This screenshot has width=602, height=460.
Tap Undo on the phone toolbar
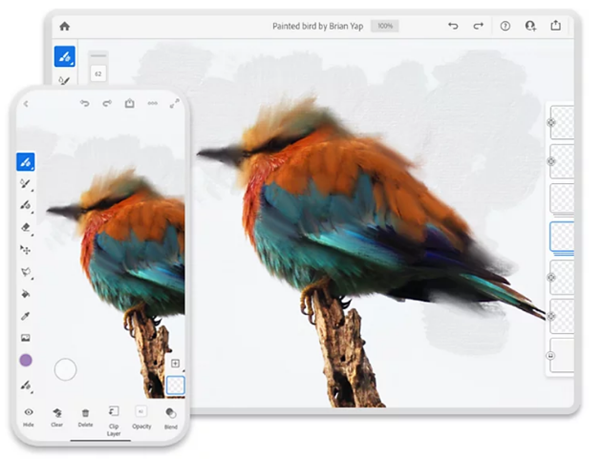tap(84, 103)
